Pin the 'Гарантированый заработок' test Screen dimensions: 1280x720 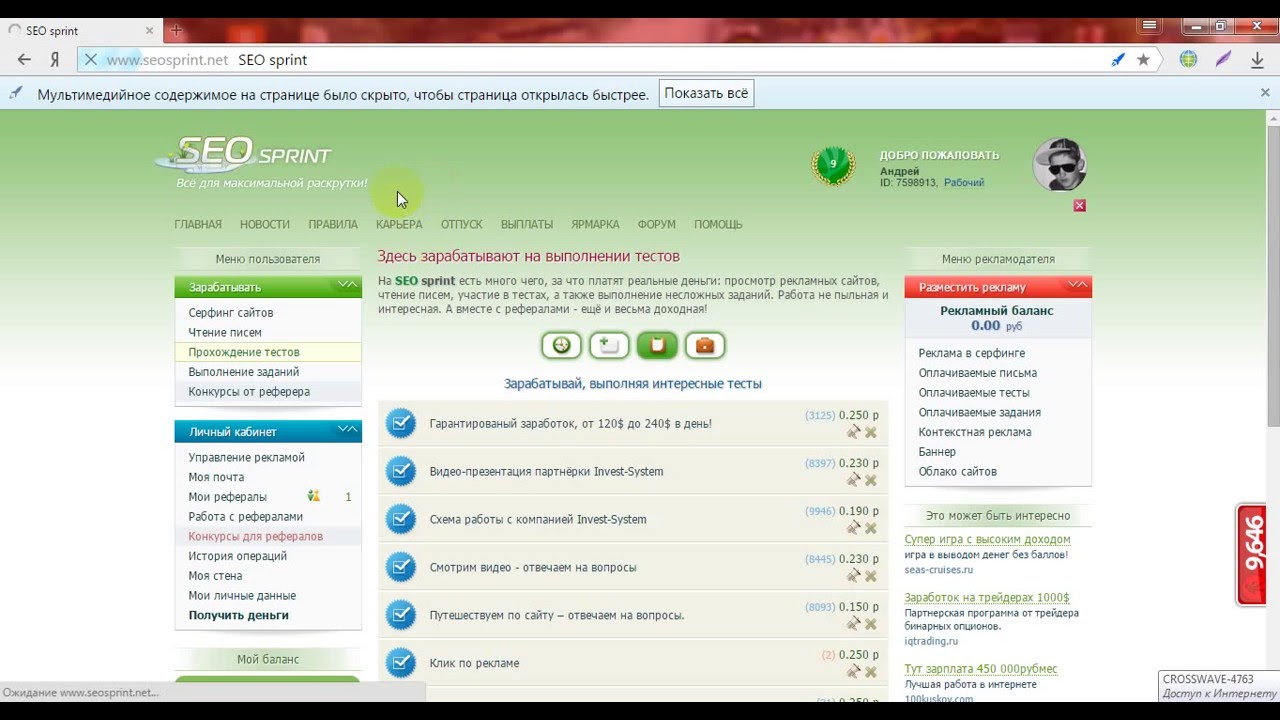tap(853, 432)
